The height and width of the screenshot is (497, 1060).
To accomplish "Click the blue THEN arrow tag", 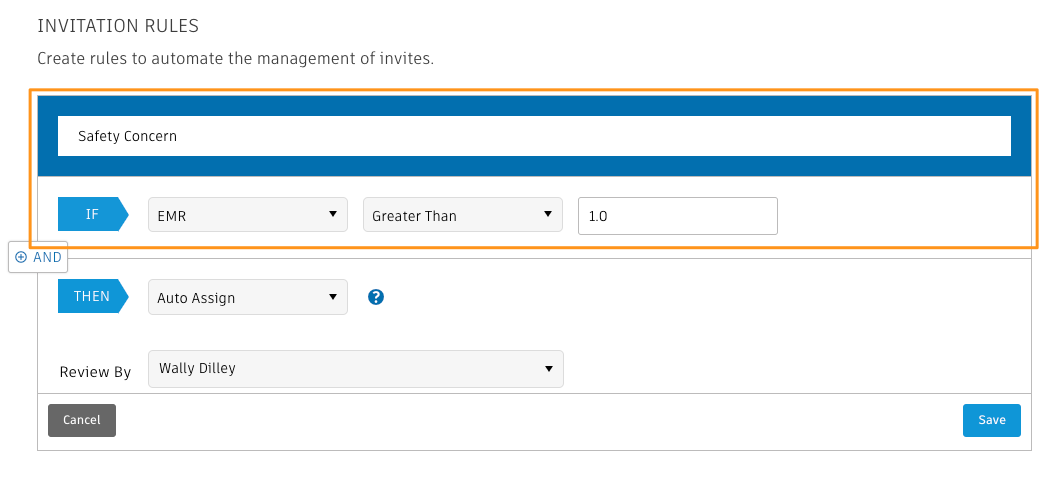I will pyautogui.click(x=93, y=296).
